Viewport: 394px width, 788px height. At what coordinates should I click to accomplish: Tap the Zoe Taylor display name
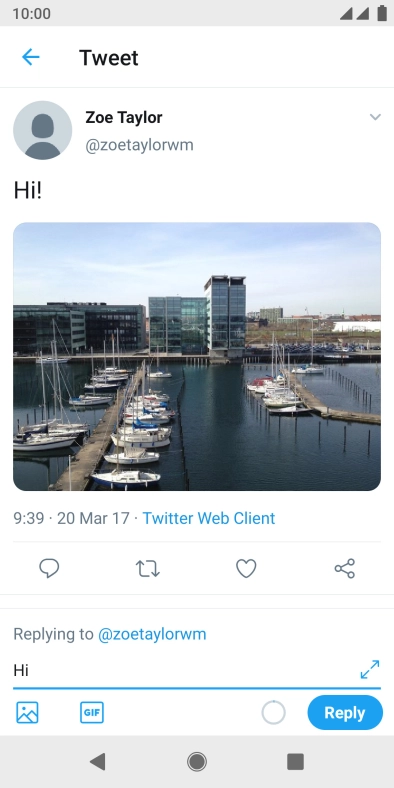coord(124,118)
